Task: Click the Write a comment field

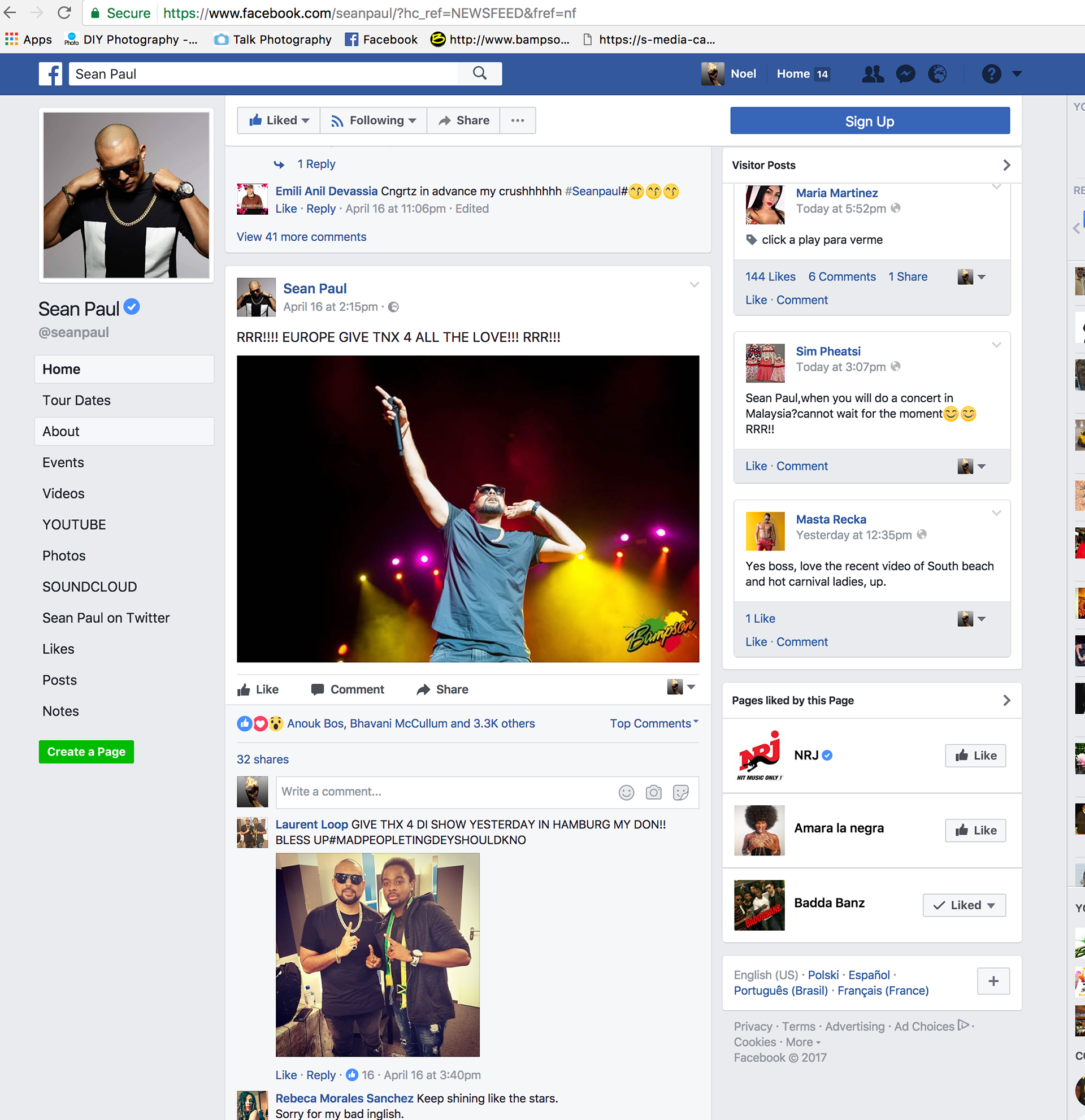Action: click(440, 792)
